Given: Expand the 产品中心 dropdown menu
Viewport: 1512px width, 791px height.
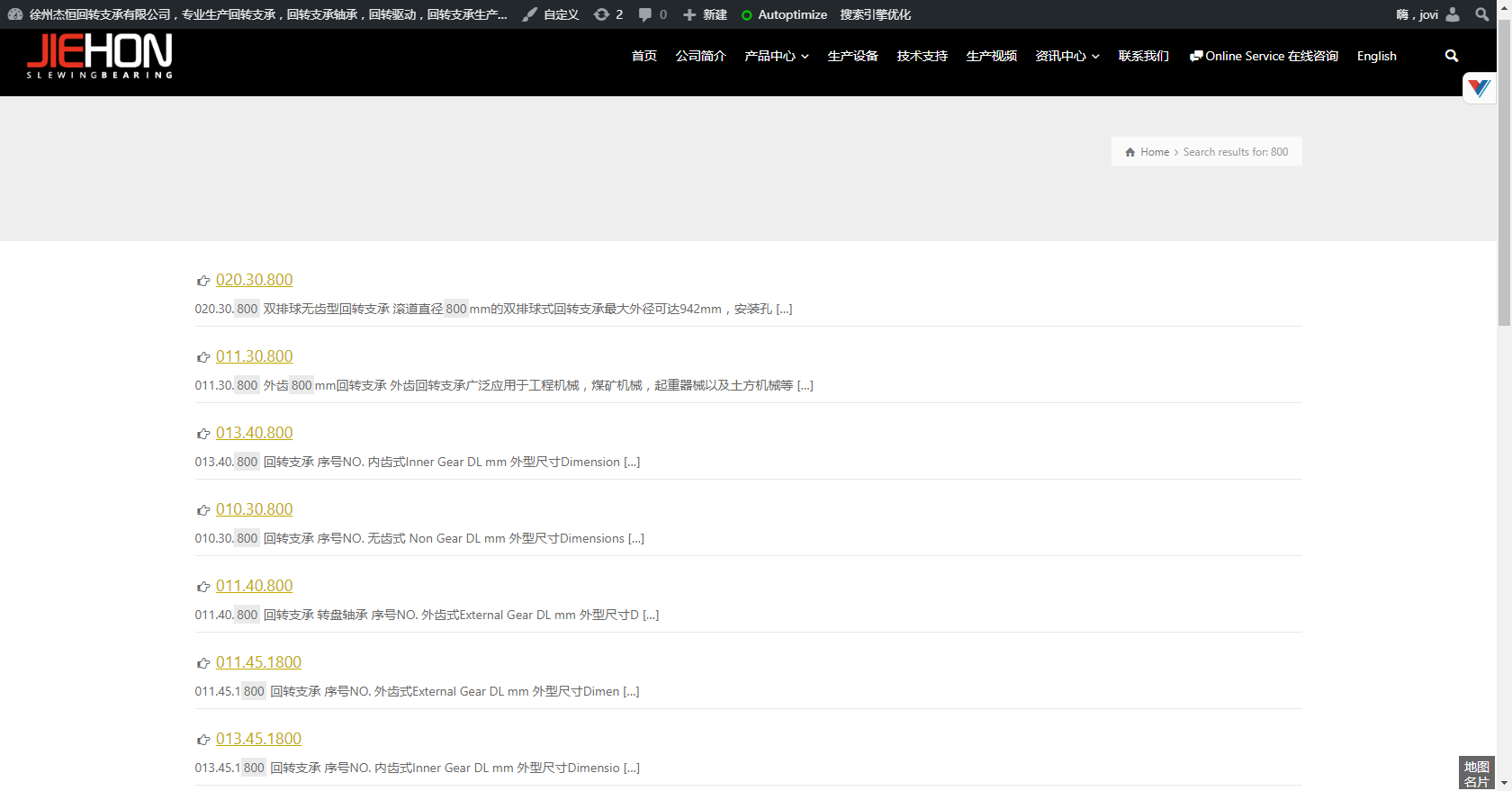Looking at the screenshot, I should tap(777, 56).
